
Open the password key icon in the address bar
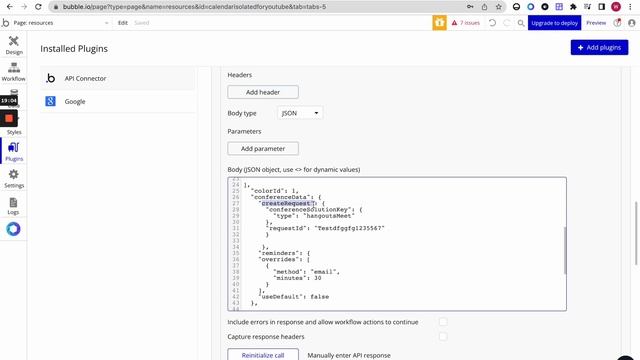click(470, 7)
